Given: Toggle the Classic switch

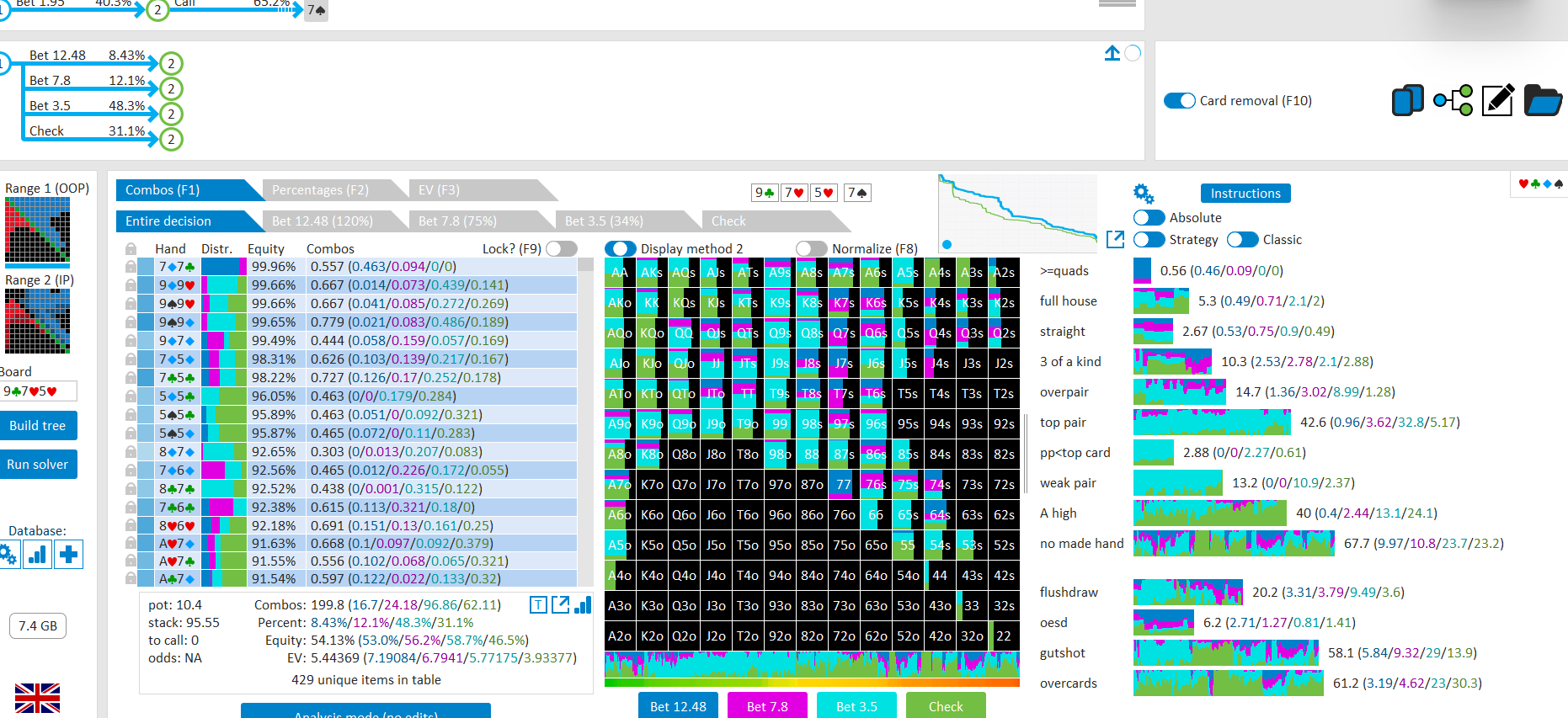Looking at the screenshot, I should 1243,239.
